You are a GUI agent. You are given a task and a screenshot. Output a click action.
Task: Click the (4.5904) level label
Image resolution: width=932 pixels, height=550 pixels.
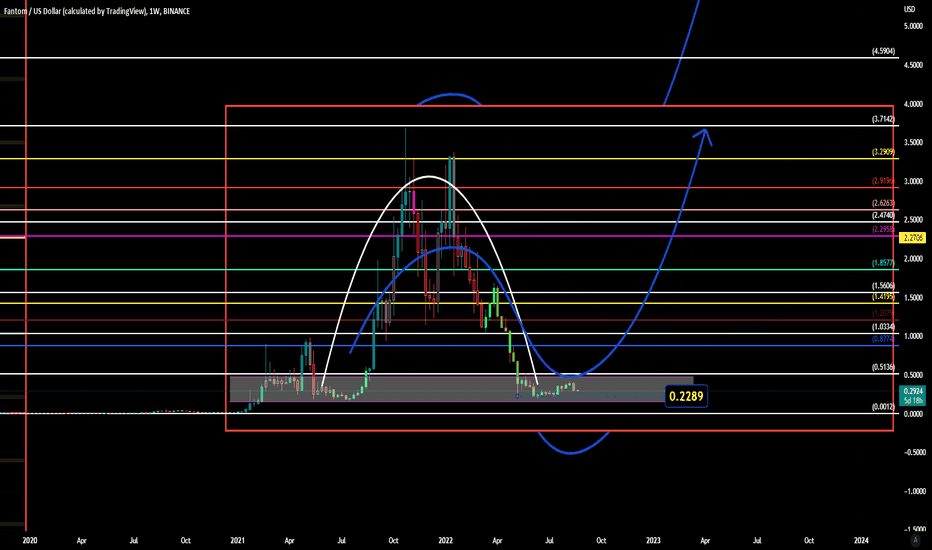coord(883,52)
